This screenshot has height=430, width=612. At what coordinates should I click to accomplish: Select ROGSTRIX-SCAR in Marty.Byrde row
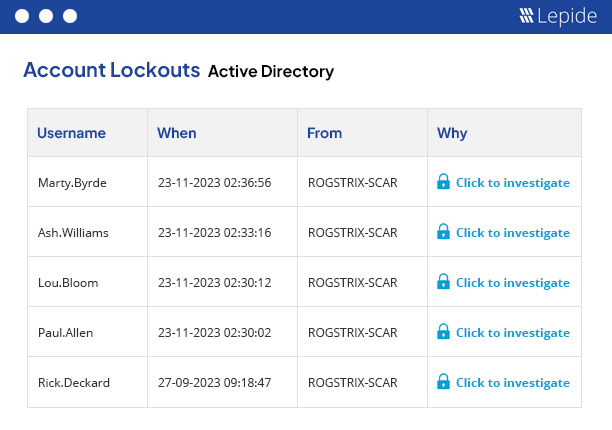coord(352,183)
